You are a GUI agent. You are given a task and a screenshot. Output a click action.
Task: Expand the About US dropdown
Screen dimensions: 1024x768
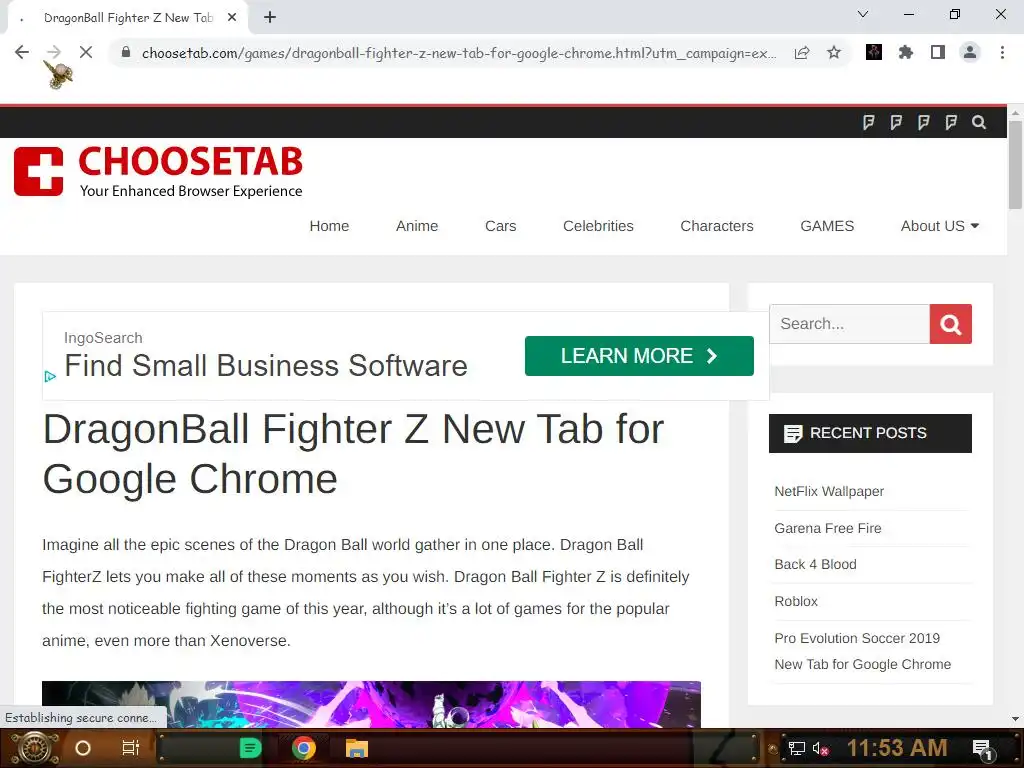[x=939, y=226]
